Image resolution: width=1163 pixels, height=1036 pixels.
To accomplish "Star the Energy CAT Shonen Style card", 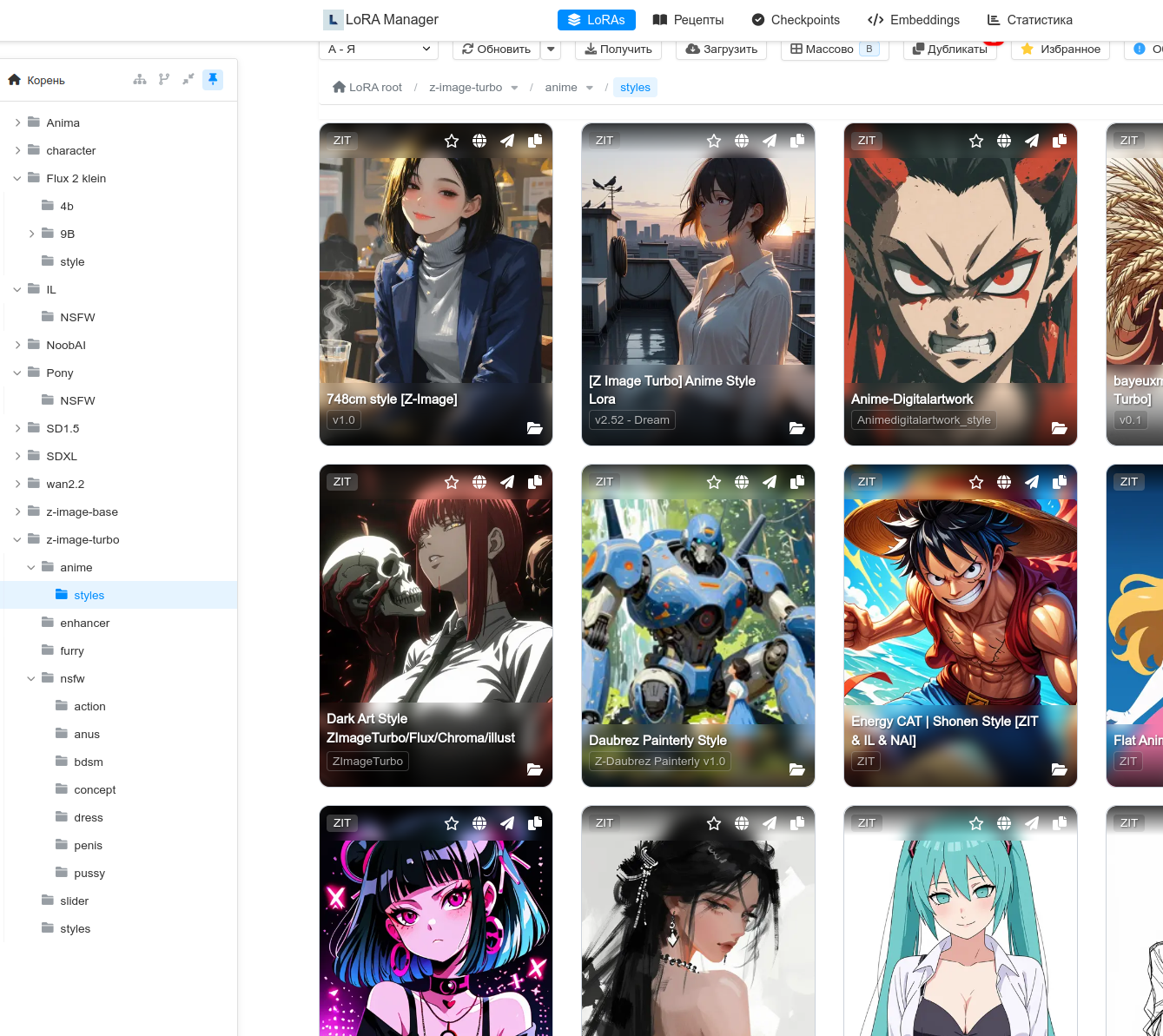I will pyautogui.click(x=976, y=482).
